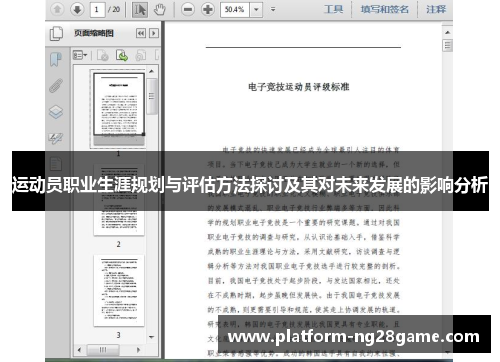The width and height of the screenshot is (500, 362).
Task: Click the page number input field
Action: tap(97, 9)
